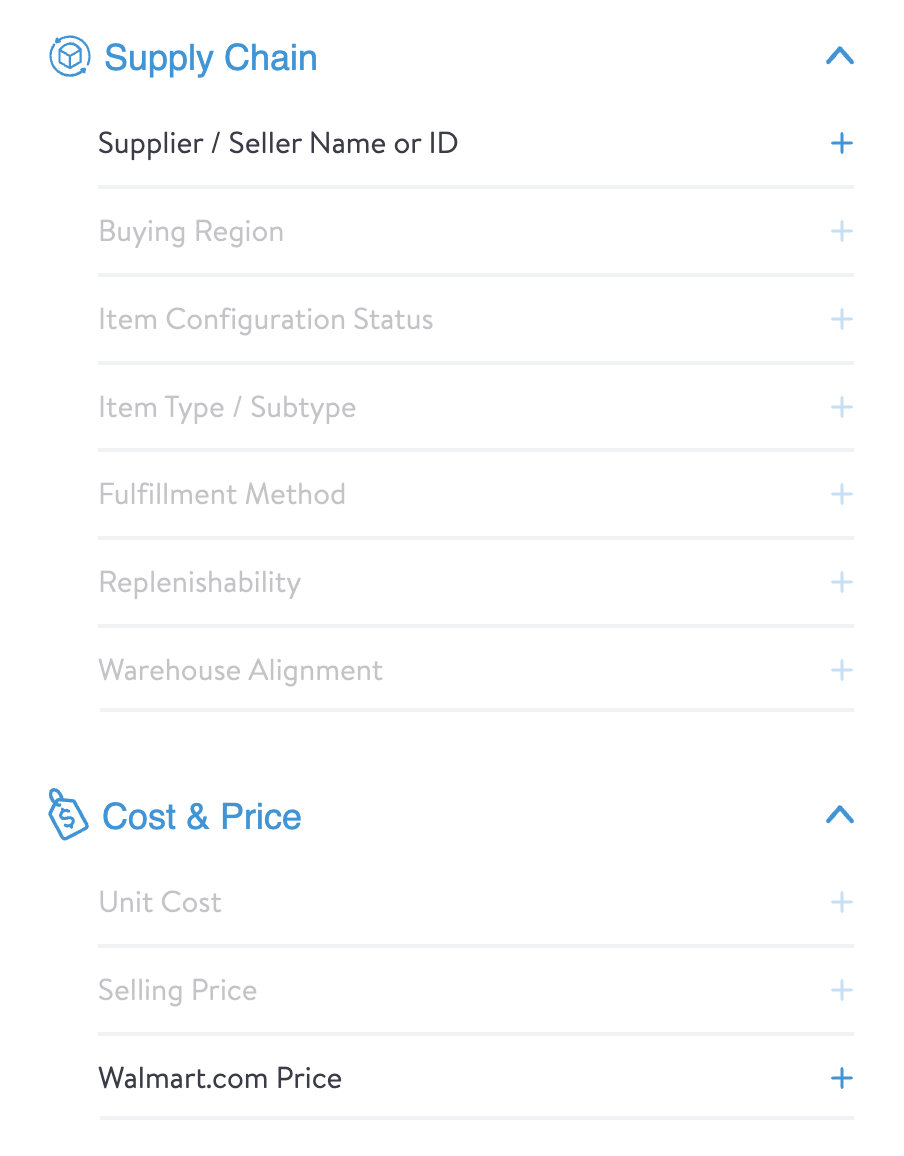The width and height of the screenshot is (904, 1156).
Task: Click the Cost & Price heading text
Action: (x=201, y=816)
